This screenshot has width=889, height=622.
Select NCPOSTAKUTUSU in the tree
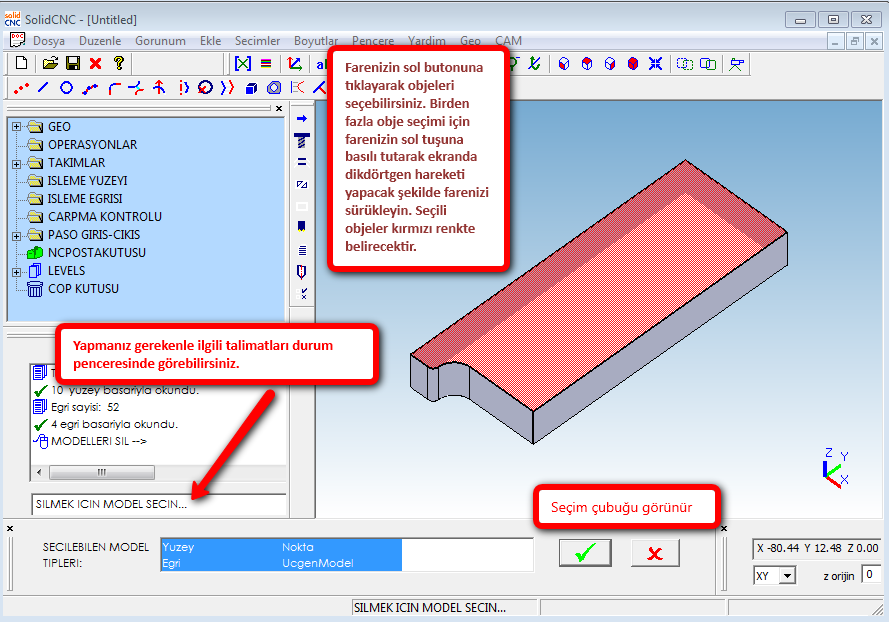[x=97, y=253]
